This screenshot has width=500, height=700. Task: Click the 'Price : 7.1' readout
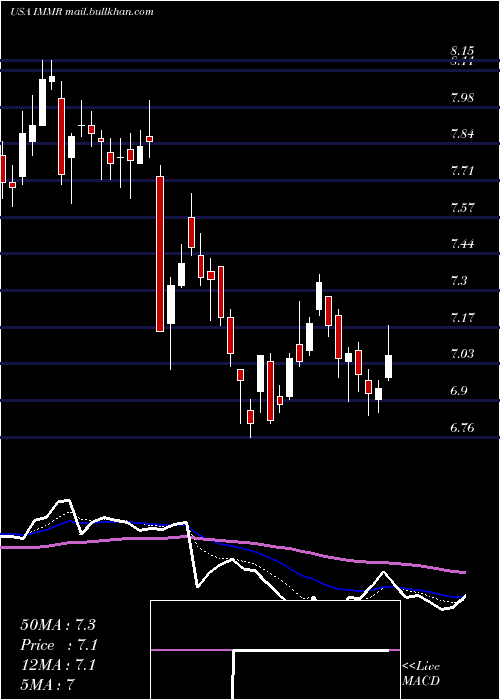59,645
